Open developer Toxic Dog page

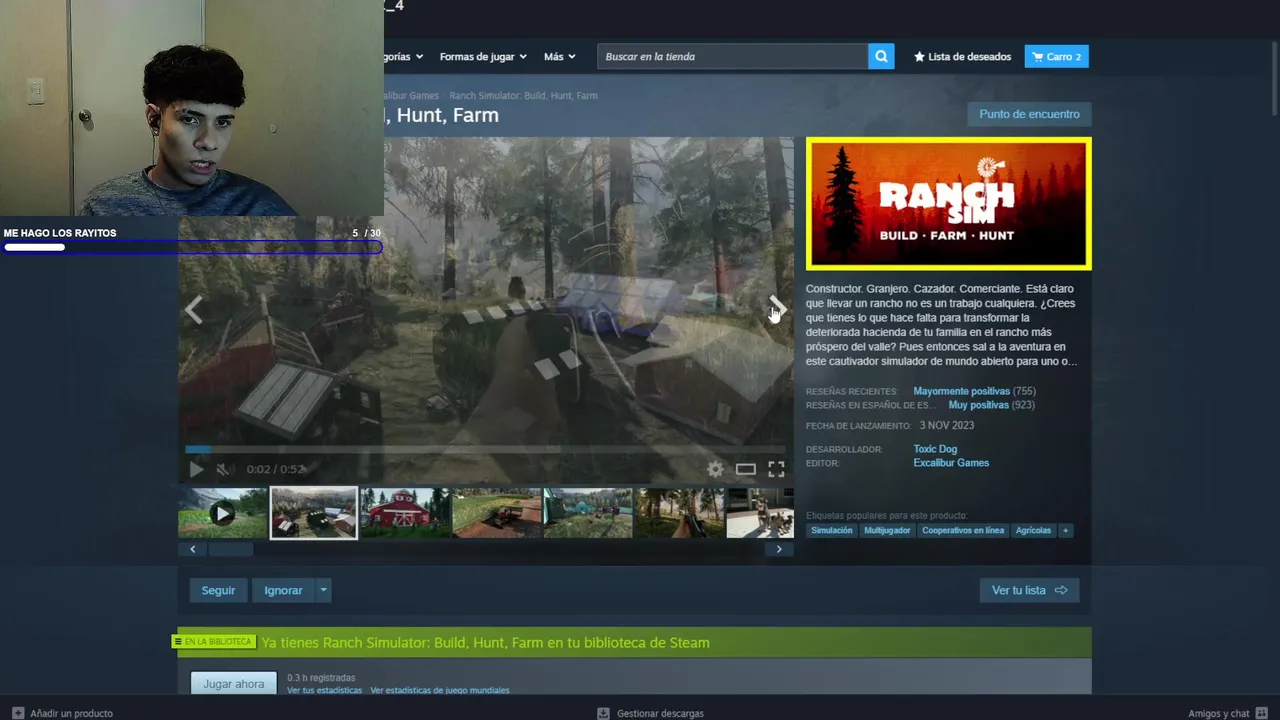(935, 449)
